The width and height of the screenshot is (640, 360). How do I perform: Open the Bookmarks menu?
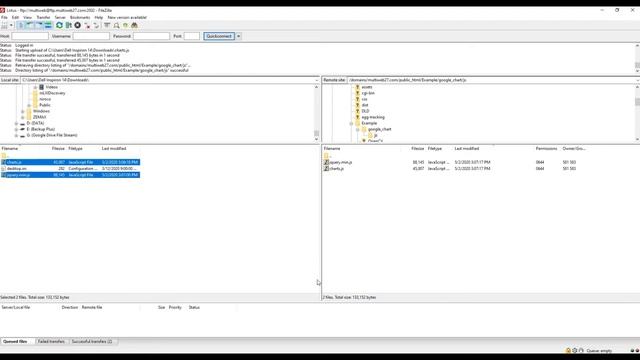click(x=80, y=18)
